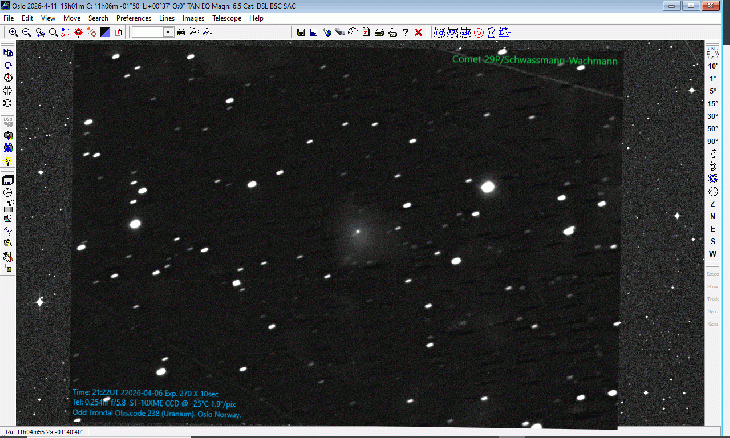This screenshot has width=730, height=438.
Task: Click the zoom out magnifier icon
Action: [25, 32]
